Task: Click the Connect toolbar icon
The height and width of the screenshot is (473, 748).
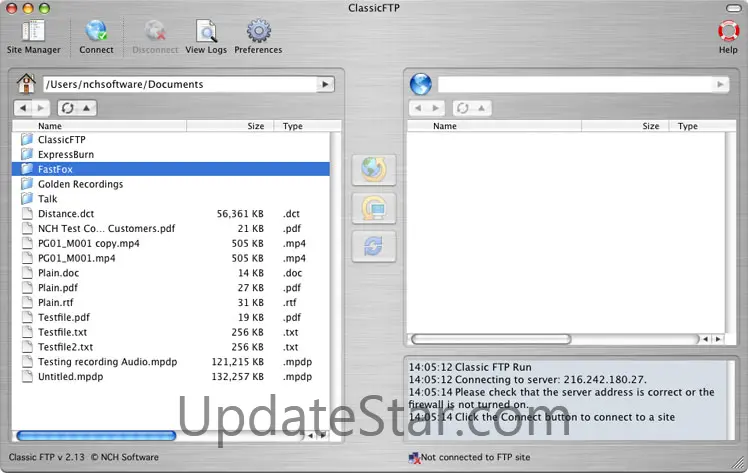Action: [x=96, y=37]
